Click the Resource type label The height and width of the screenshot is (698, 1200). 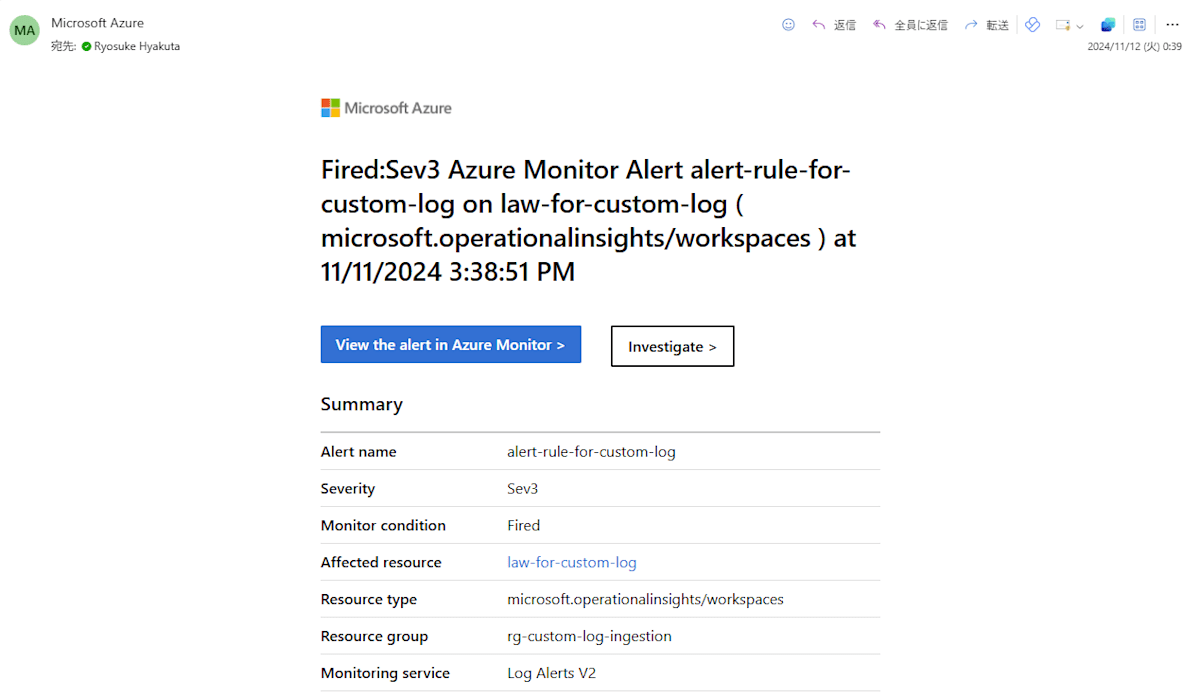(x=369, y=599)
